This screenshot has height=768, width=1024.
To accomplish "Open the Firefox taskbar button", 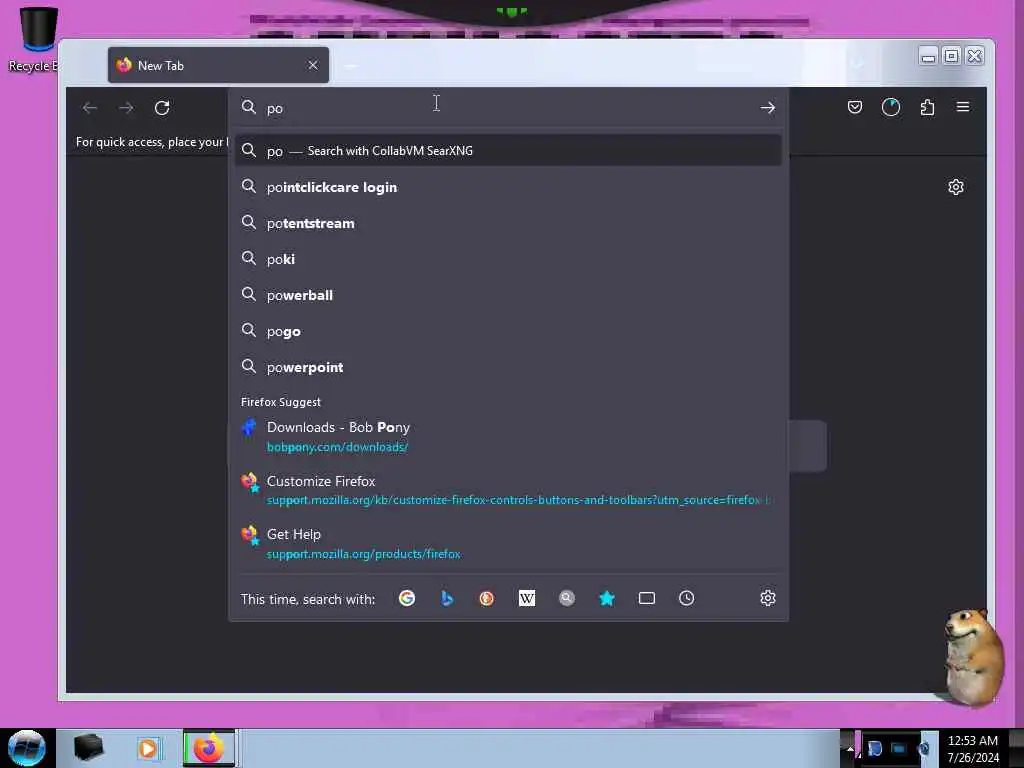I will (209, 748).
